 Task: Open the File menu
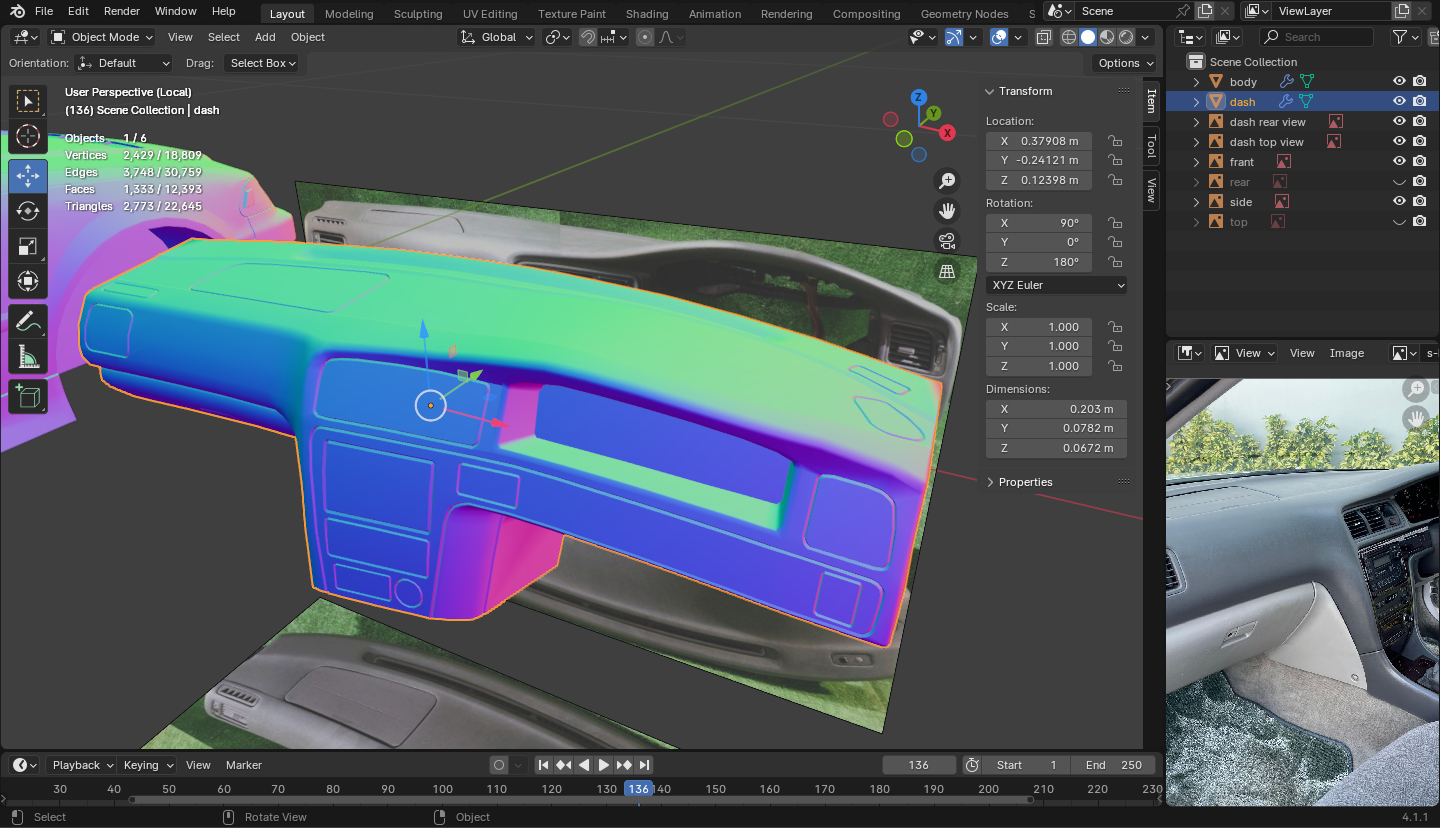[x=44, y=11]
